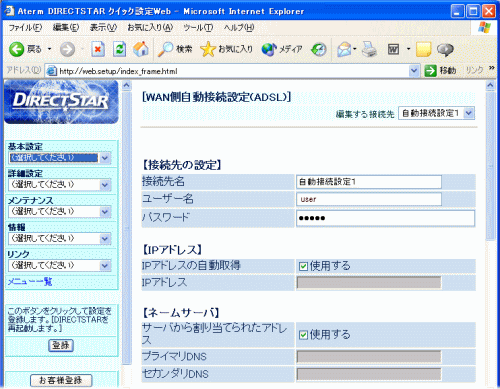This screenshot has width=500, height=389.
Task: Expand the 詳細設定 dropdown
Action: [60, 185]
